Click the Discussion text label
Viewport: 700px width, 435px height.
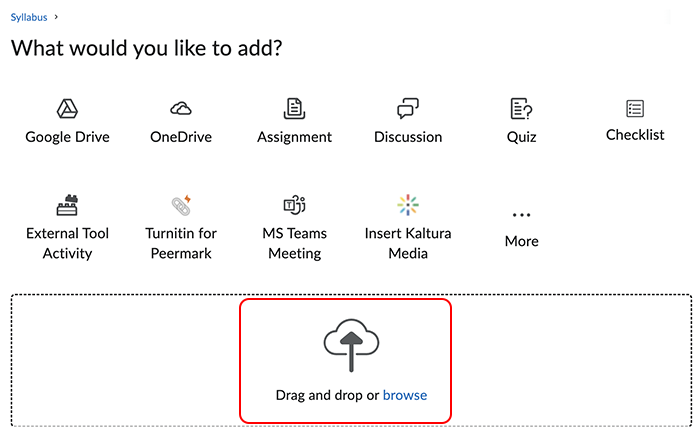click(407, 137)
